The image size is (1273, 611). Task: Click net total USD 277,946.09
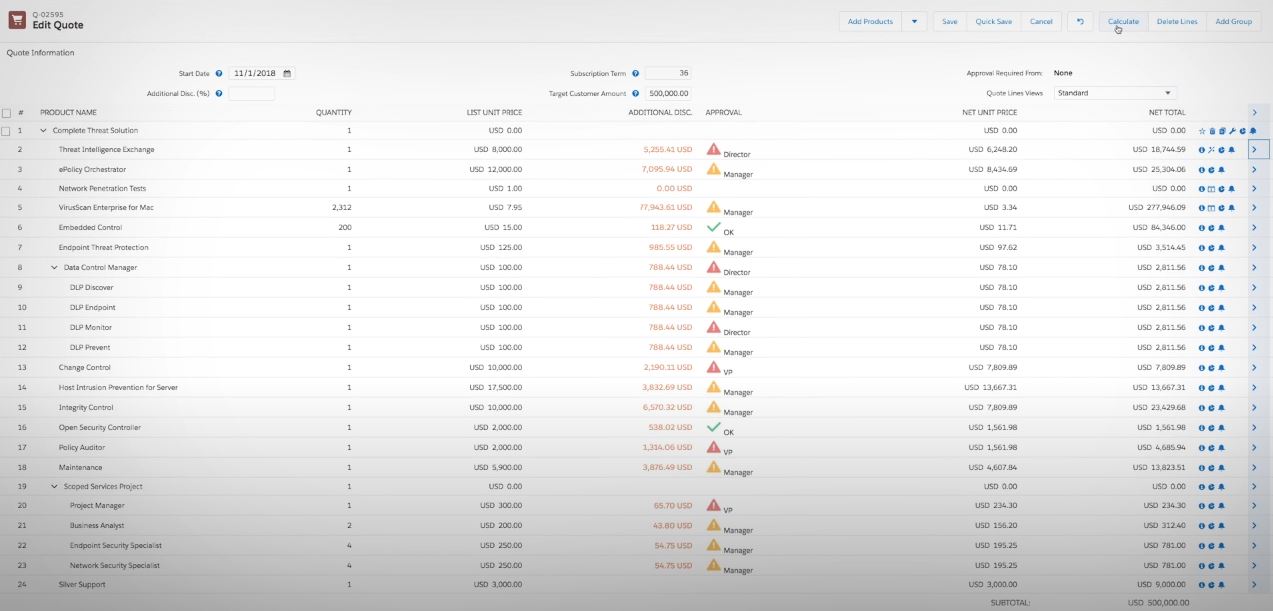point(1157,208)
